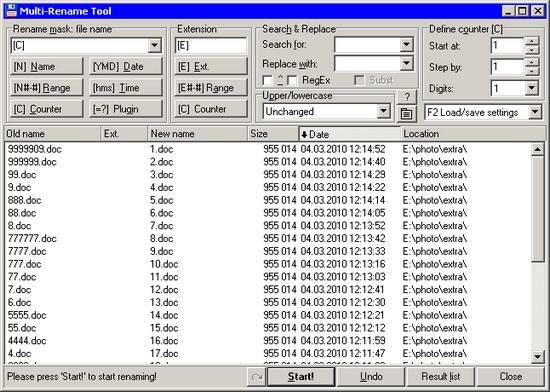The image size is (550, 392).
Task: Click the file list vertical scrollbar thumb
Action: click(537, 209)
